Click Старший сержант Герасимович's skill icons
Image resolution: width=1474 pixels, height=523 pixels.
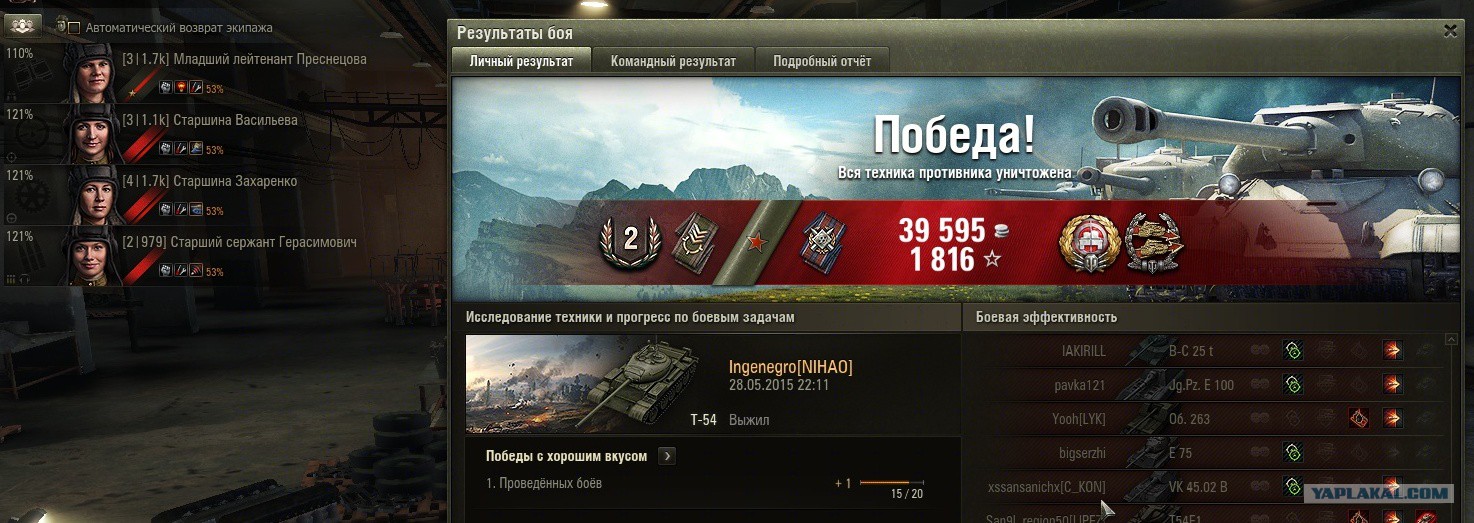(x=180, y=271)
